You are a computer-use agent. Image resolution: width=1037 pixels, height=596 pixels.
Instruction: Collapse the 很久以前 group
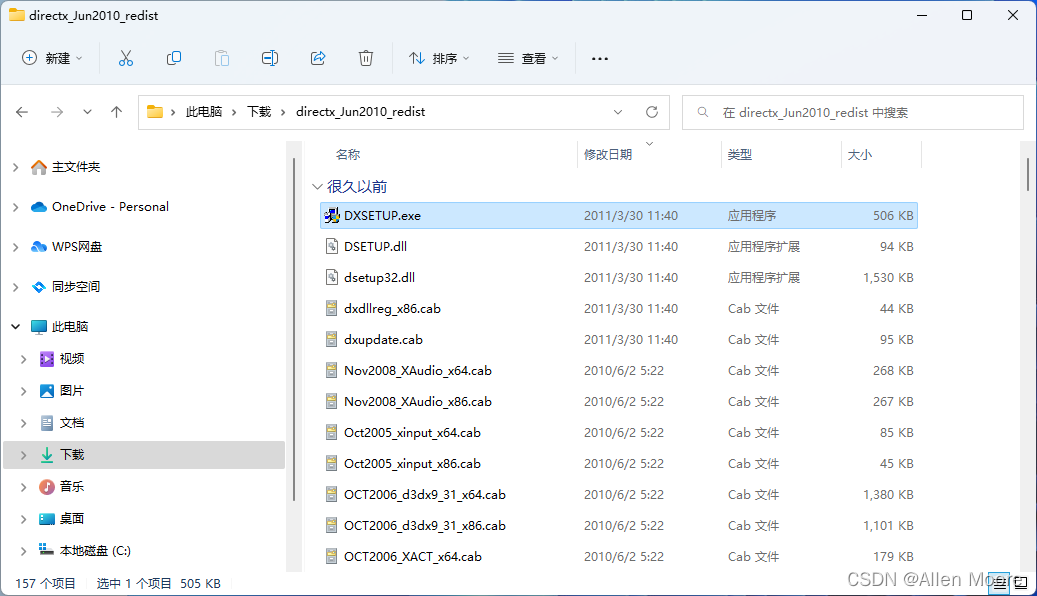[x=317, y=187]
